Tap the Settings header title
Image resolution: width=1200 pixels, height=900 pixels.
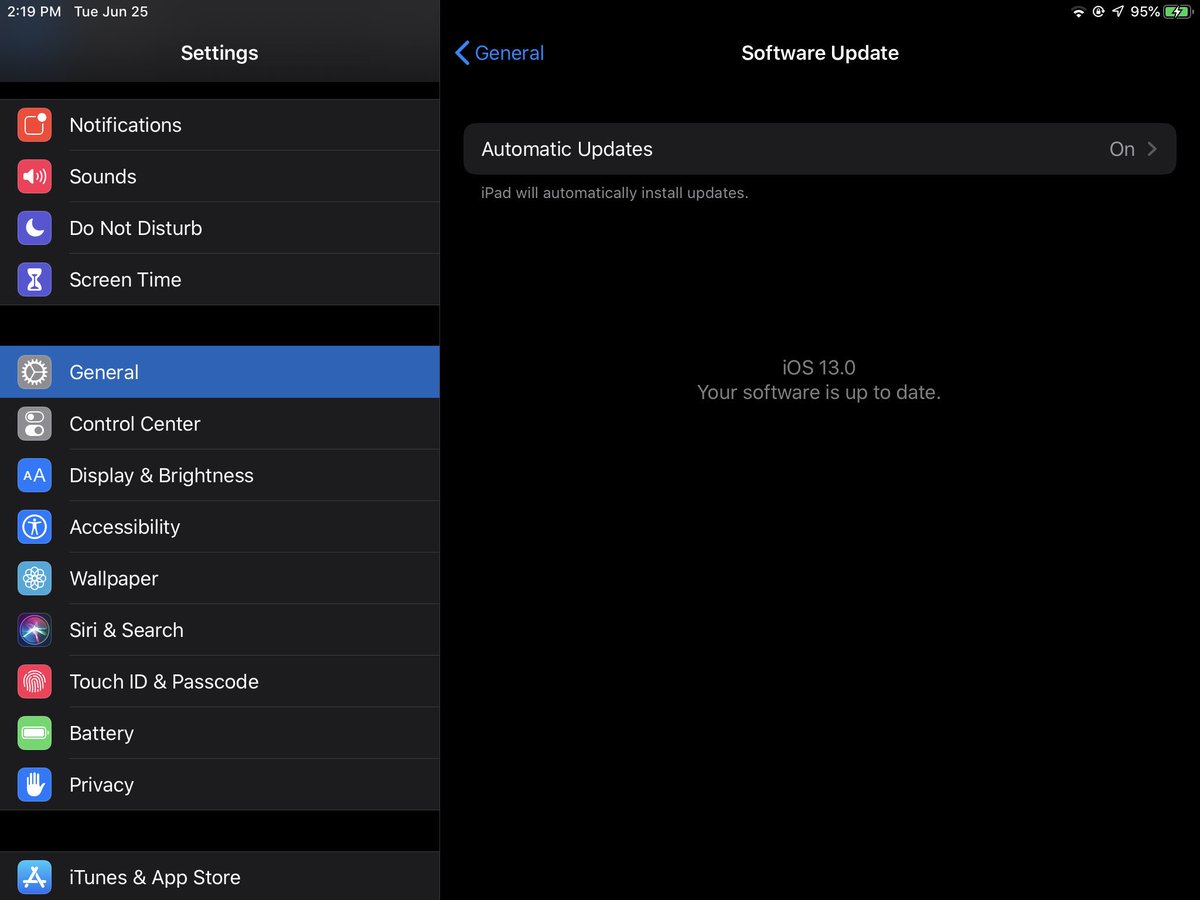tap(219, 53)
